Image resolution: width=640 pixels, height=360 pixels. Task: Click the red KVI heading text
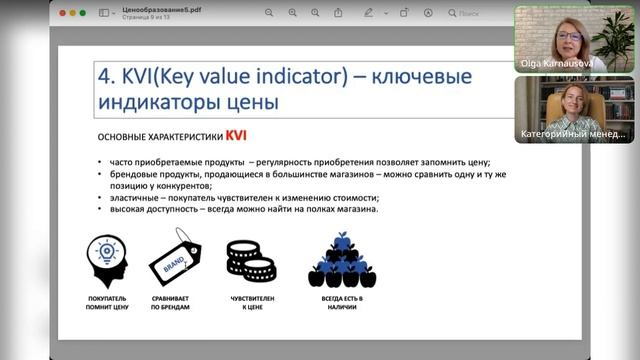point(236,136)
